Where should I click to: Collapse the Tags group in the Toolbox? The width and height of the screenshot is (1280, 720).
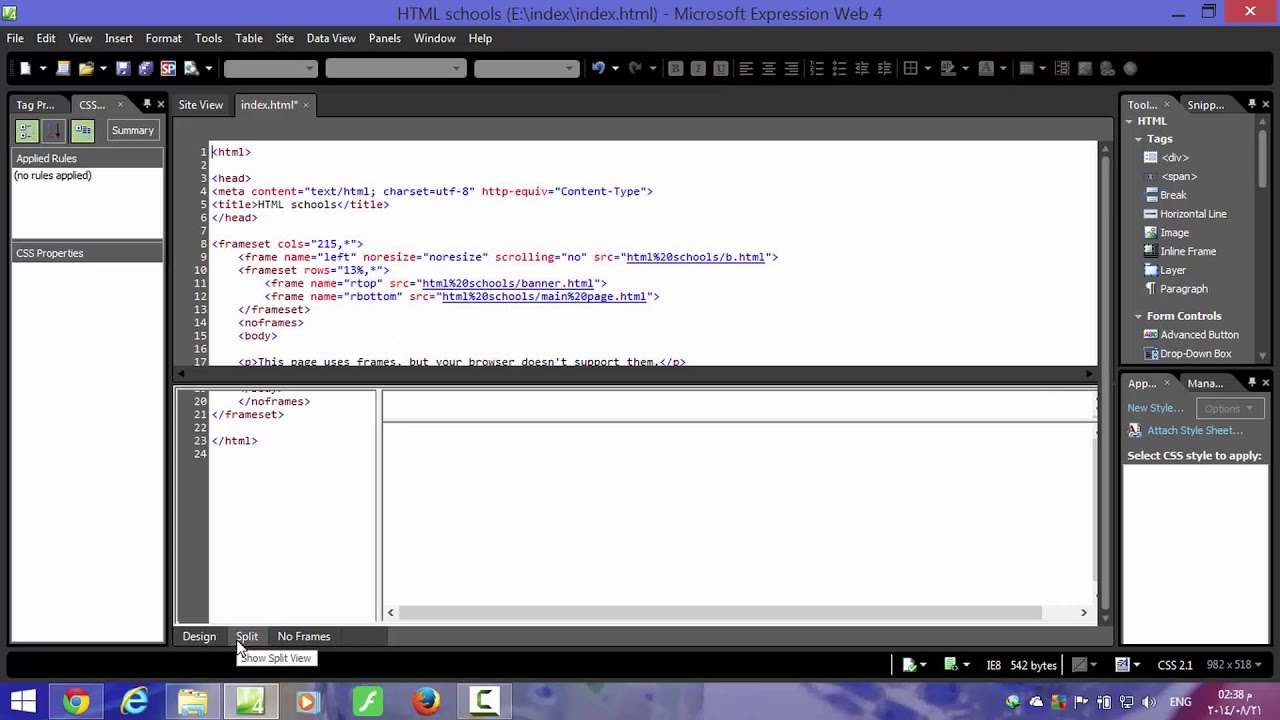[x=1138, y=139]
